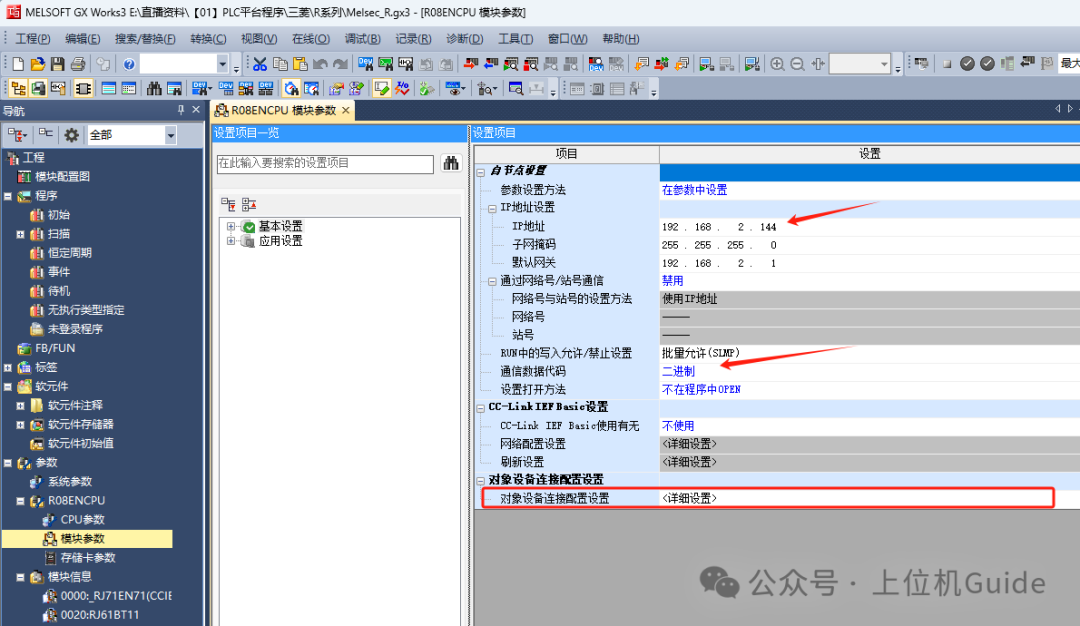The image size is (1080, 626).
Task: Click the New project icon
Action: pyautogui.click(x=17, y=63)
